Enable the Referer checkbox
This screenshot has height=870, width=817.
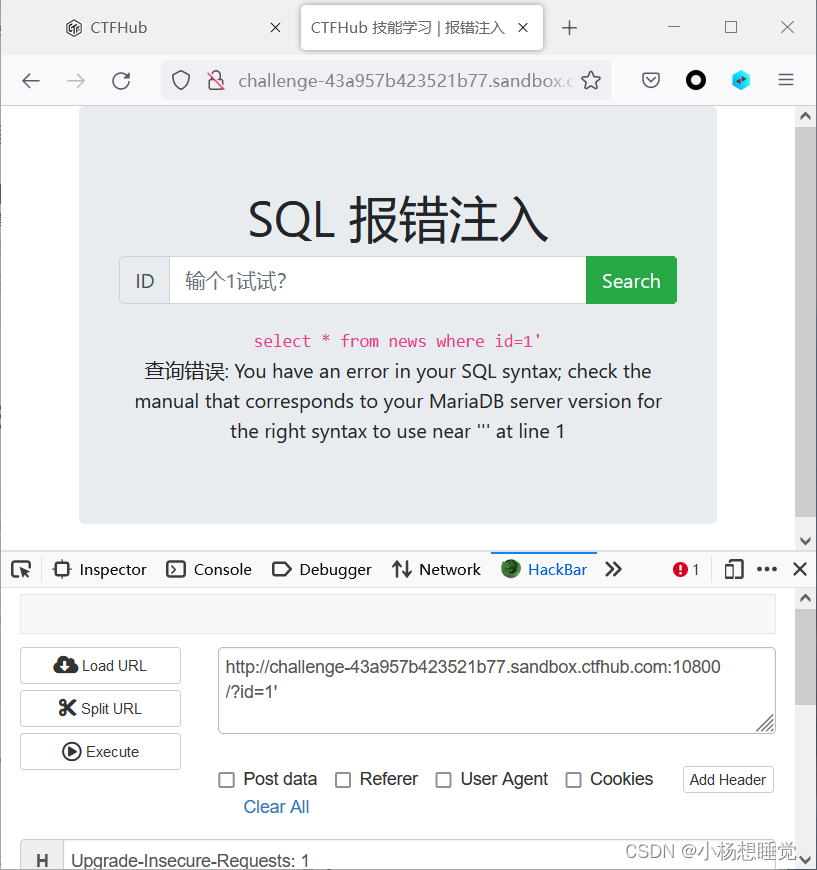pos(343,780)
